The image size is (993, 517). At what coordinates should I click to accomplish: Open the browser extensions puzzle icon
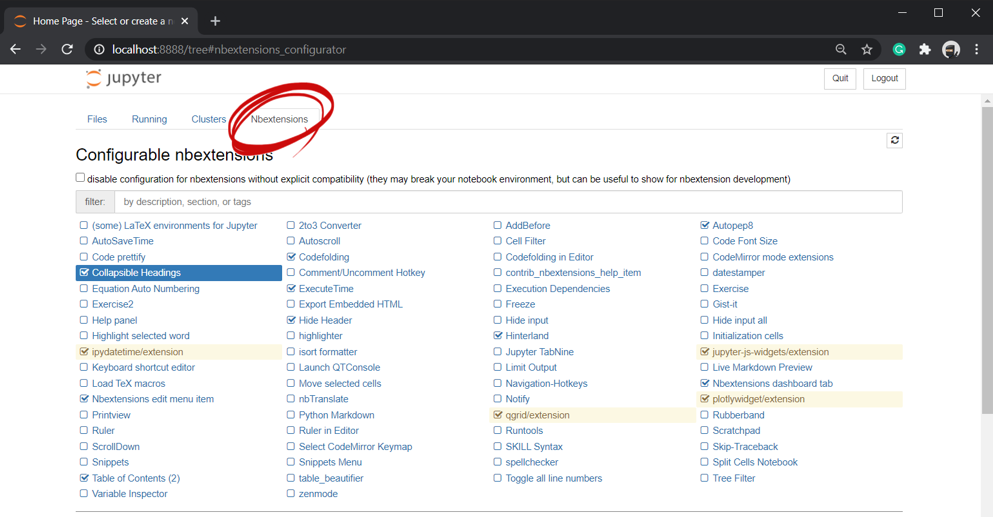click(x=925, y=49)
